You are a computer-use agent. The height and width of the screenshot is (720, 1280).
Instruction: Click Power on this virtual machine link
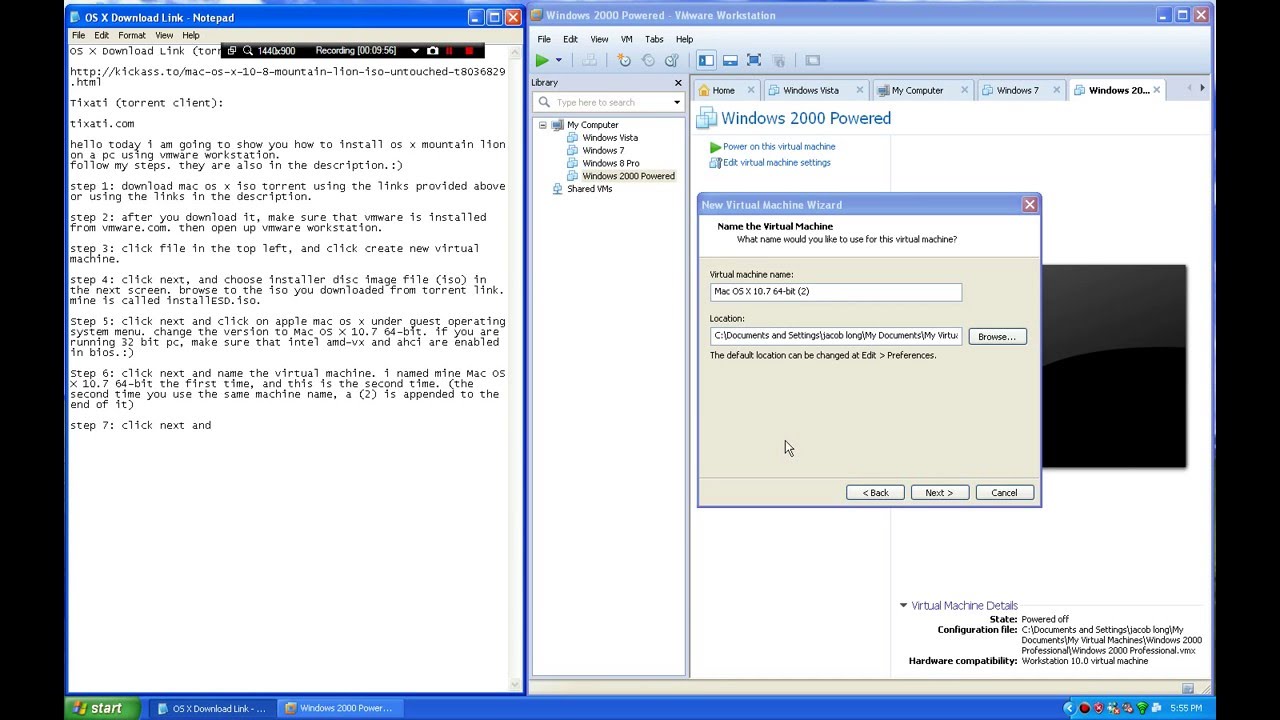(x=772, y=147)
